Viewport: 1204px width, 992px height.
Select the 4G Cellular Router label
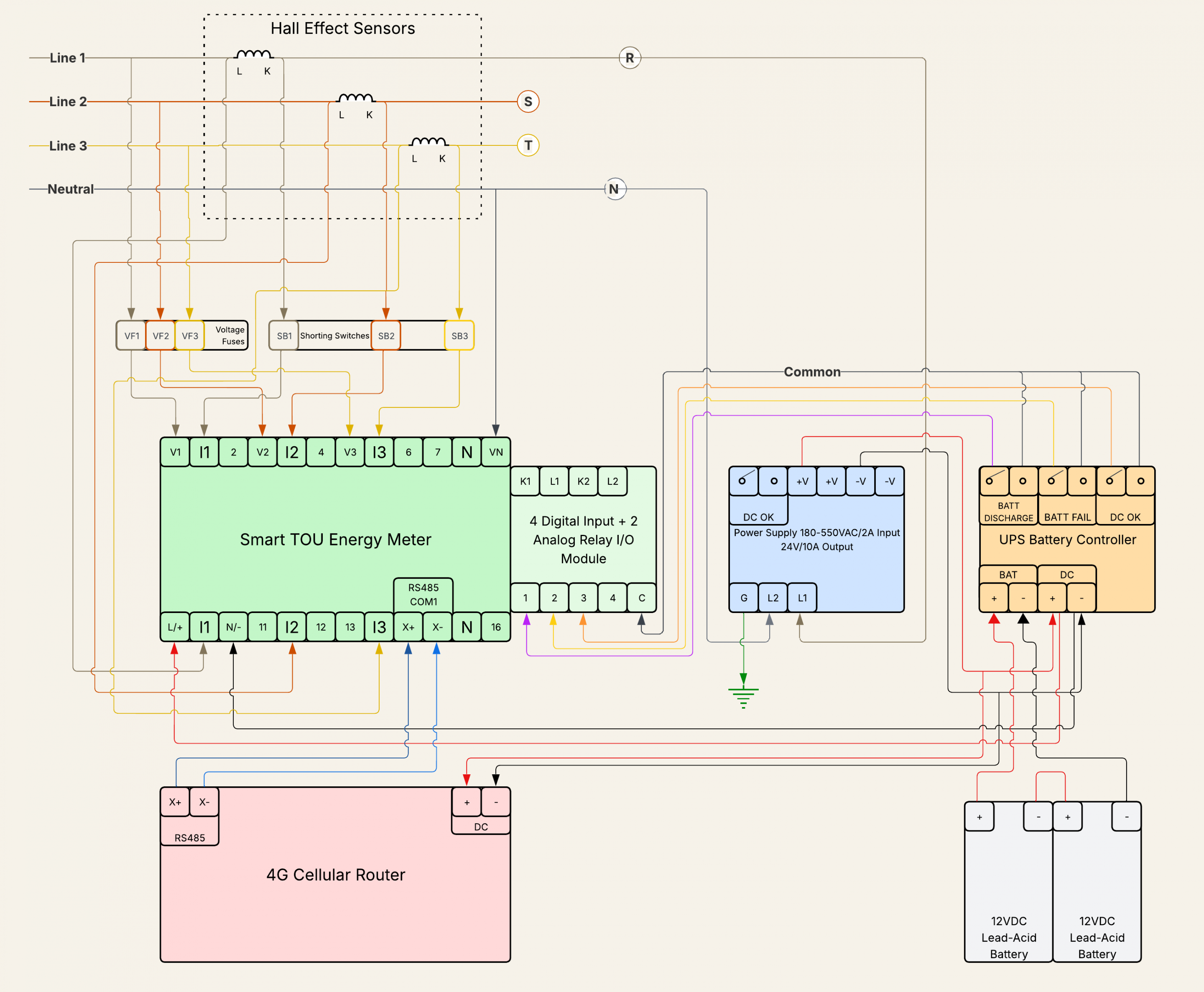click(x=336, y=875)
